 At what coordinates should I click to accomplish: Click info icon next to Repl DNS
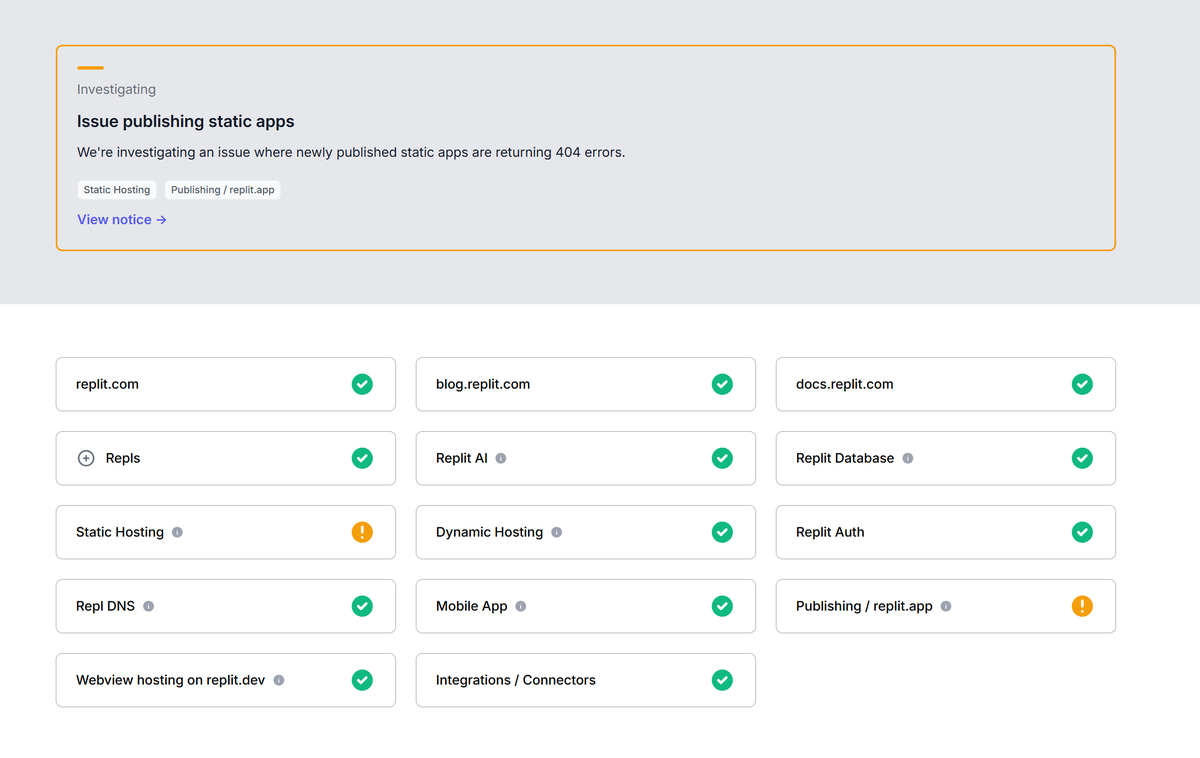(148, 606)
